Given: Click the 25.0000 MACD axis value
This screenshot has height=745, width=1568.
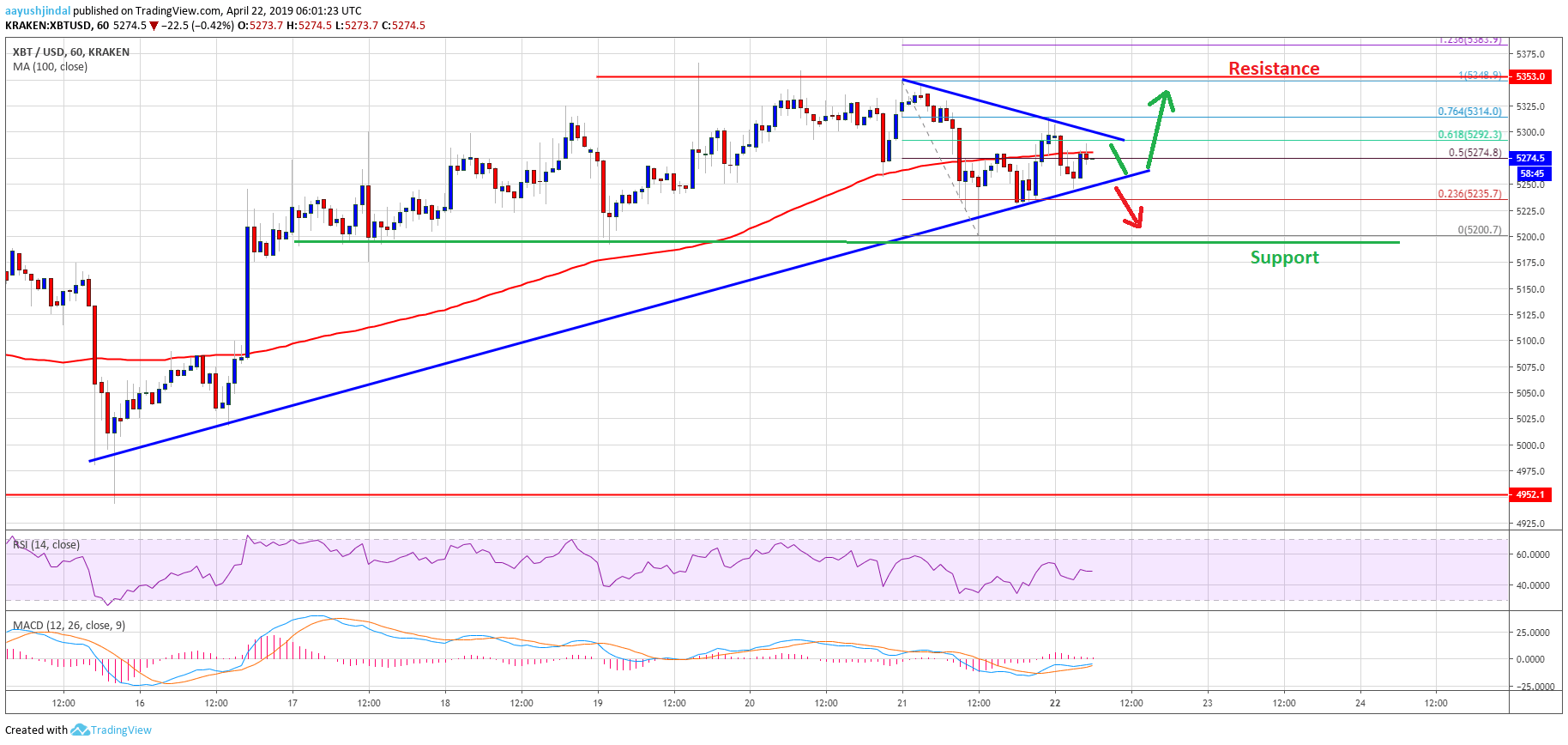Looking at the screenshot, I should pos(1533,633).
